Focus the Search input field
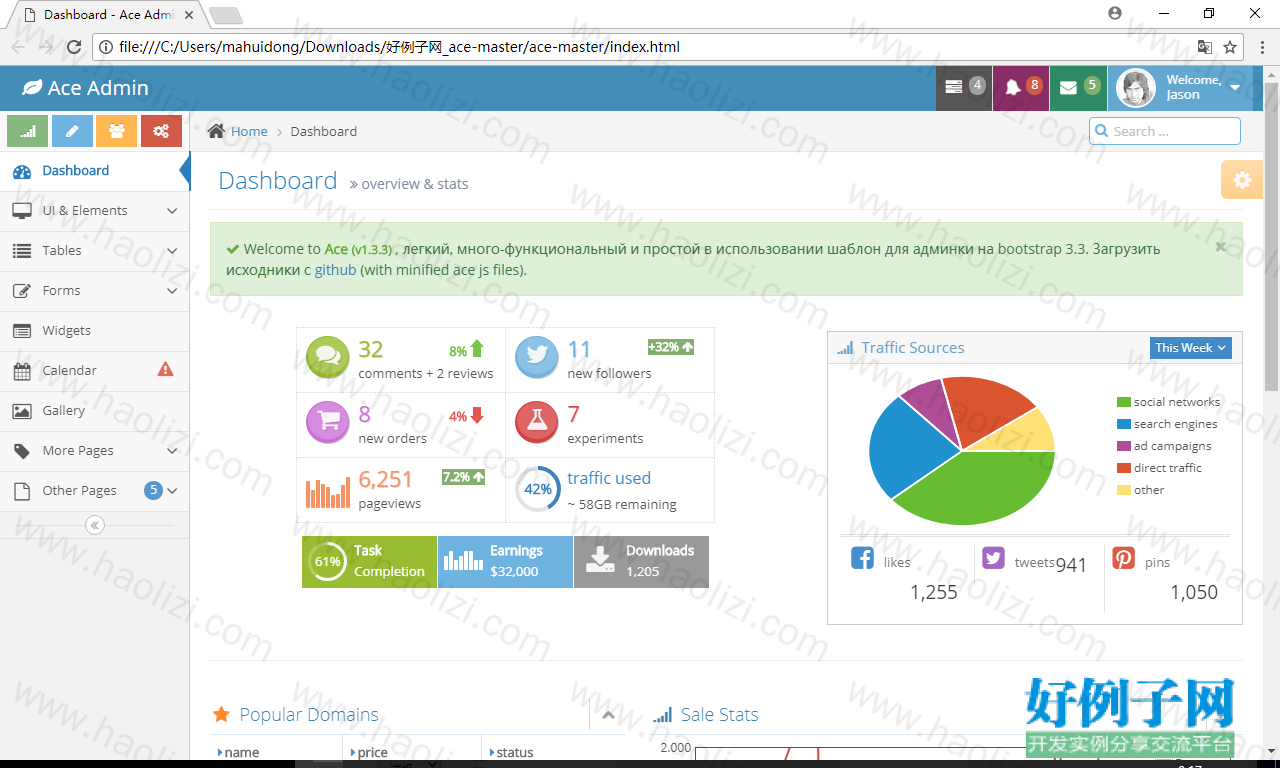The width and height of the screenshot is (1280, 768). (x=1165, y=131)
